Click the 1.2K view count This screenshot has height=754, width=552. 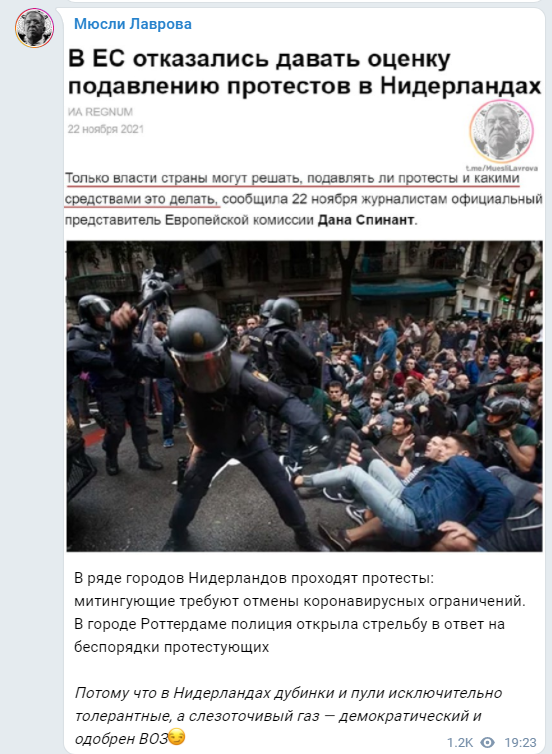click(x=460, y=742)
